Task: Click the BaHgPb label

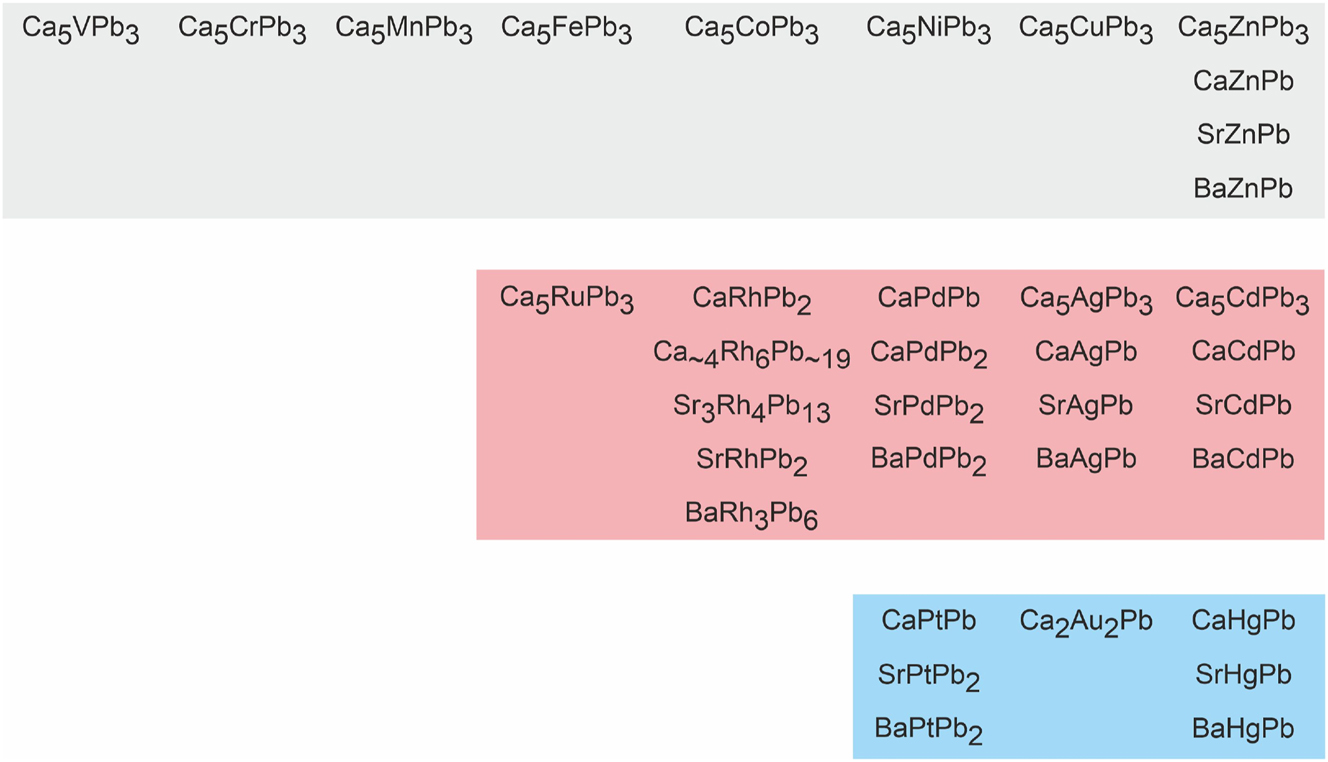Action: [1243, 729]
